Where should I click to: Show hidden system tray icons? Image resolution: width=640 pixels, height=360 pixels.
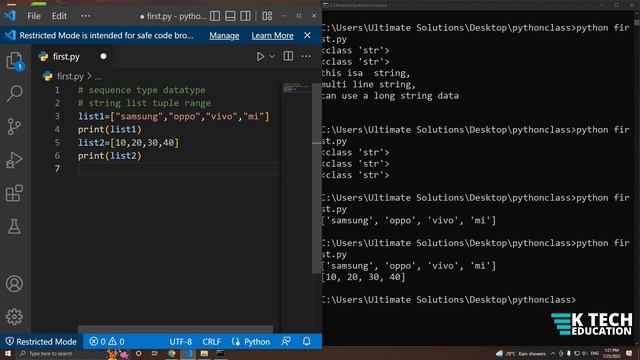(553, 353)
